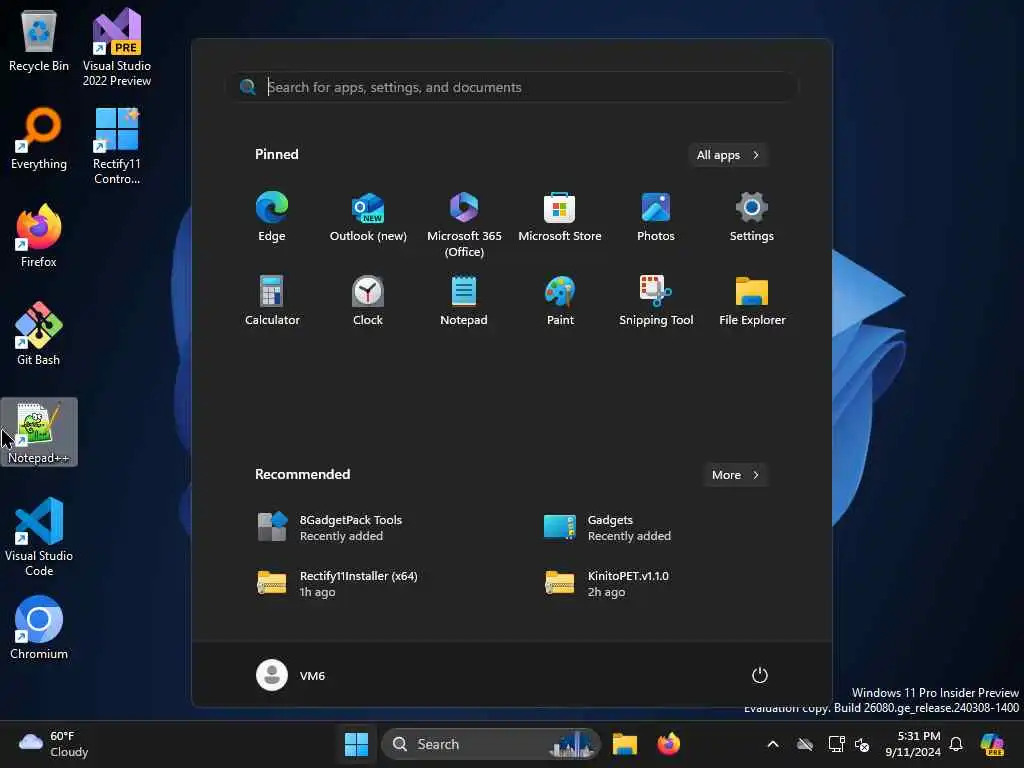Select Chromium desktop shortcut
Viewport: 1024px width, 768px height.
pos(39,628)
